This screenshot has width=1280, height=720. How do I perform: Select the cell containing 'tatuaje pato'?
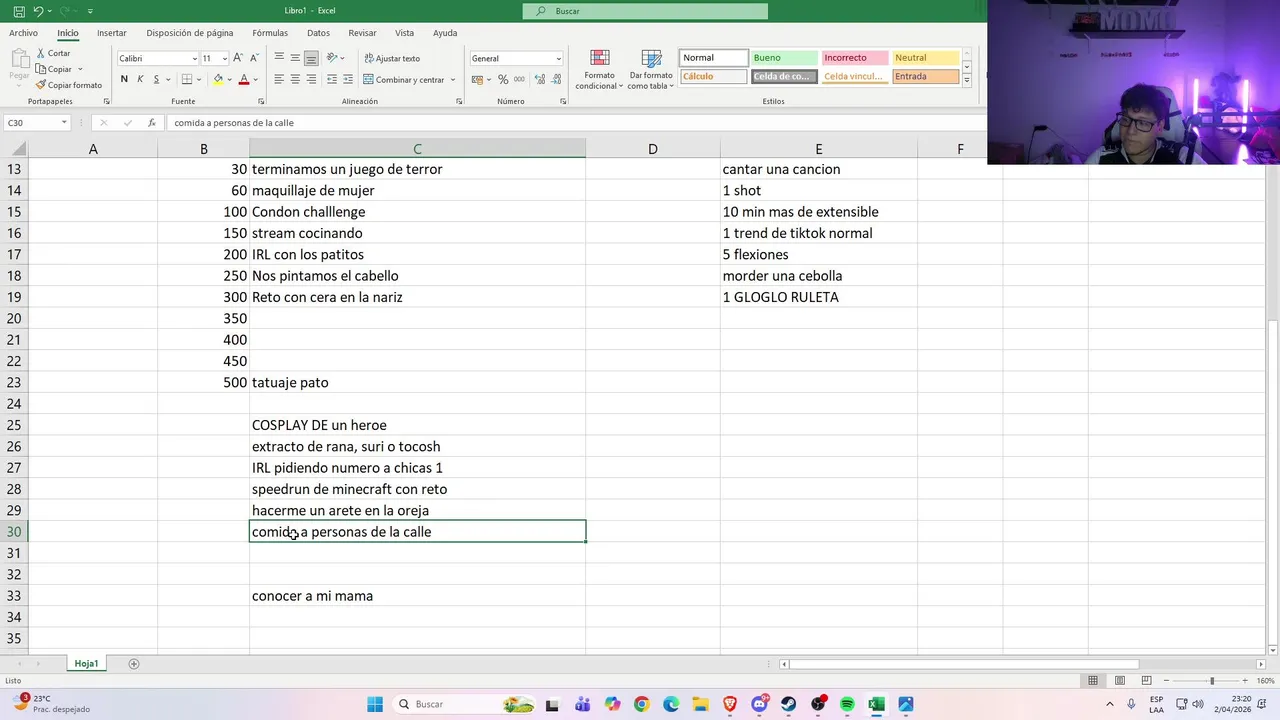(417, 383)
